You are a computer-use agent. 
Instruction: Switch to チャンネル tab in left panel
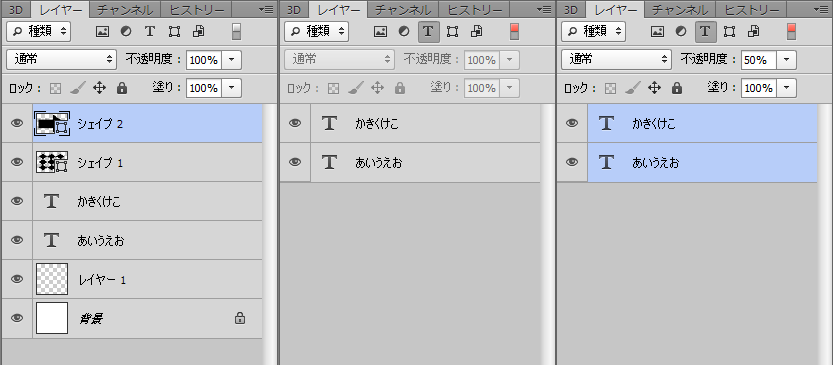click(125, 10)
